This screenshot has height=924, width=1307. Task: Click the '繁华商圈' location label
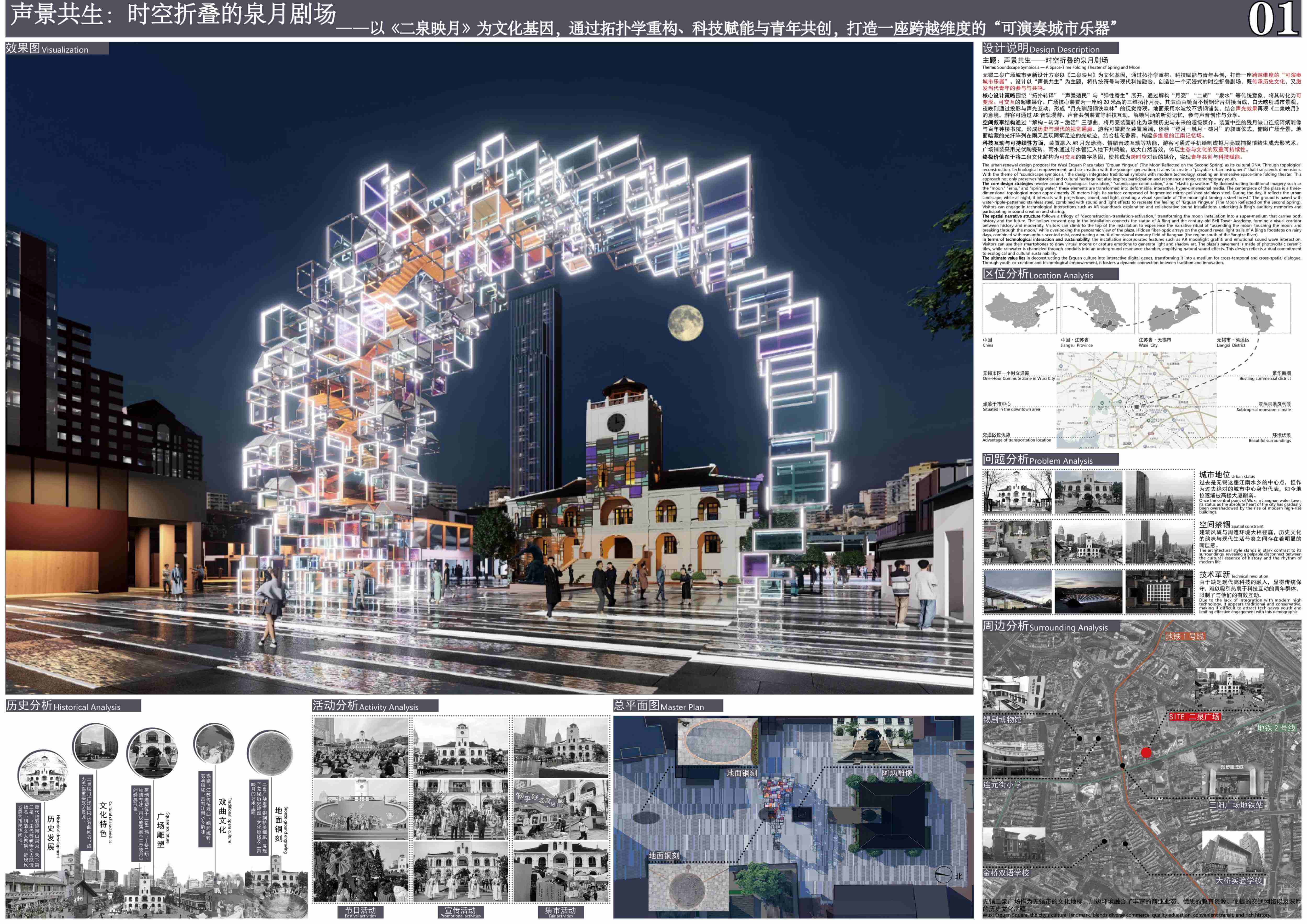(1281, 373)
